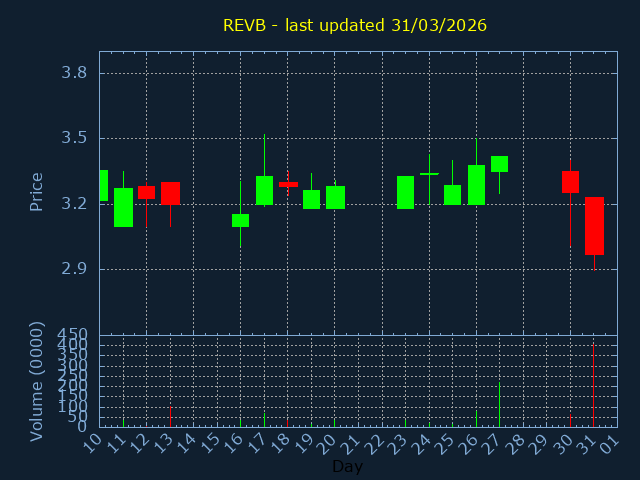This screenshot has width=640, height=480.
Task: Click the Price y-axis title
Action: (x=37, y=191)
